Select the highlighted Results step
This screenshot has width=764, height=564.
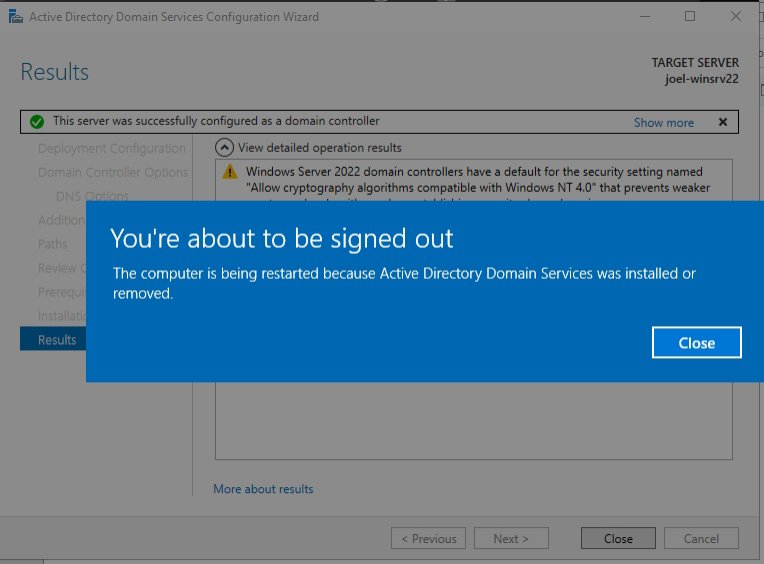click(x=57, y=340)
